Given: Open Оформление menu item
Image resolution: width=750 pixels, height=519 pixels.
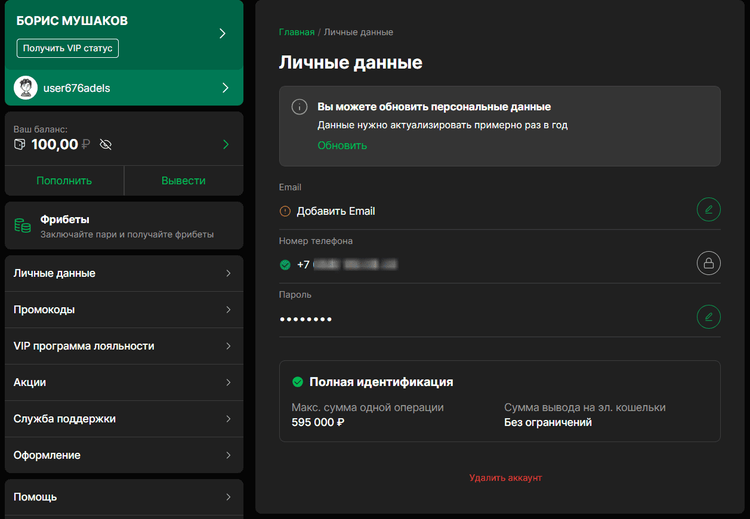Looking at the screenshot, I should (124, 455).
